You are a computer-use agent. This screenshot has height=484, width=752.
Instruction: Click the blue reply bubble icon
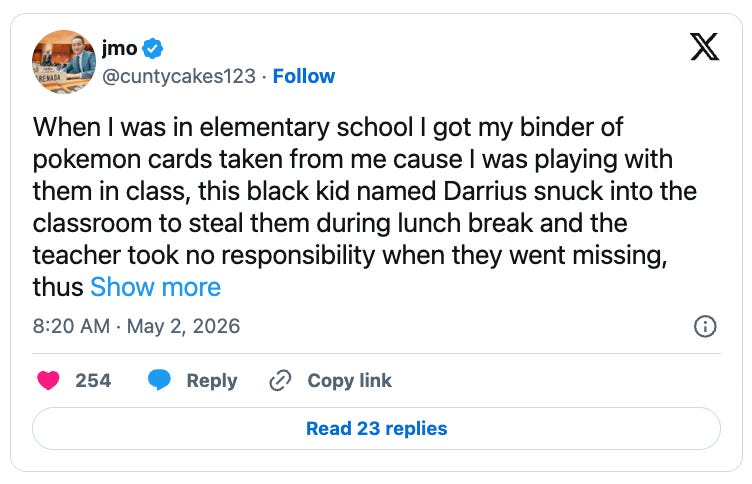(159, 380)
